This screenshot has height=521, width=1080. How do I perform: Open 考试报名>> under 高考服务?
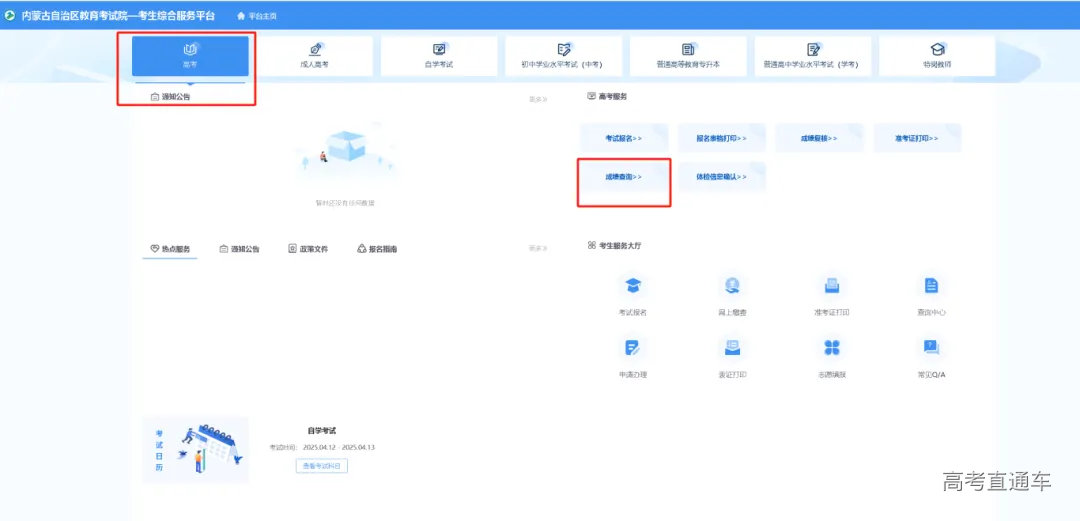(x=624, y=138)
